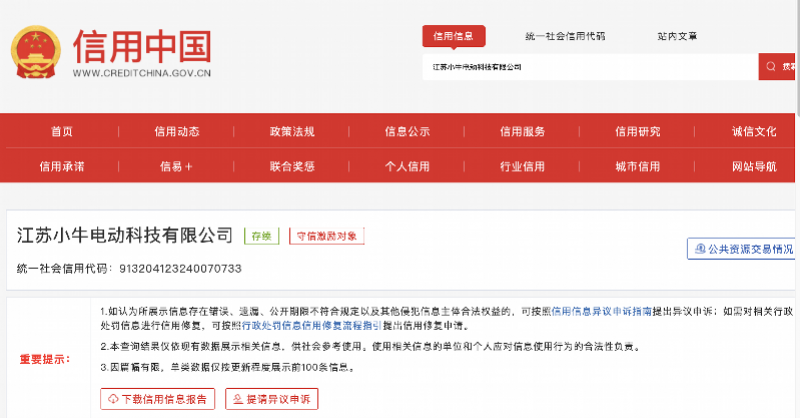Click 下载信用信息报告 button
Screen dimensions: 800x418
(x=158, y=399)
